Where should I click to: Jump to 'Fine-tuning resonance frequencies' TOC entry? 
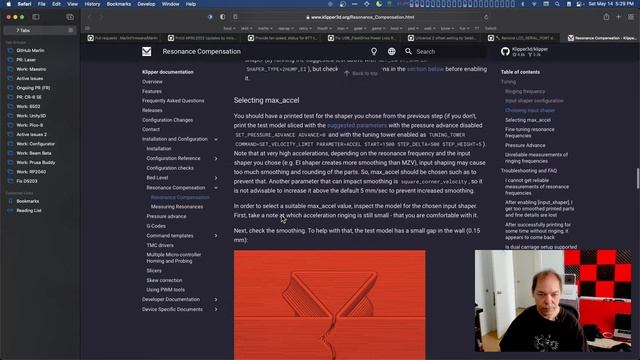pos(529,133)
